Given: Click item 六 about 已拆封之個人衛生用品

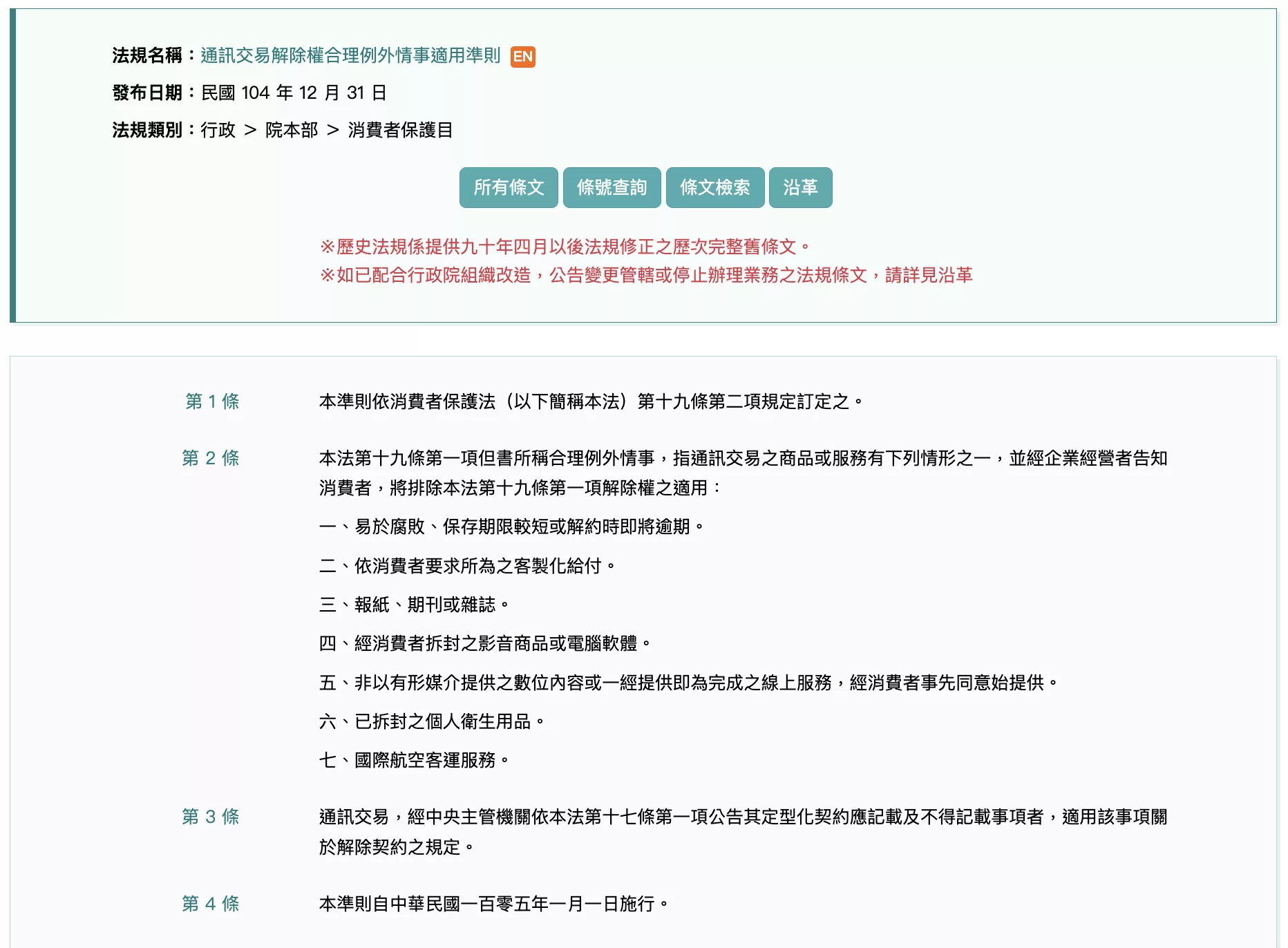Looking at the screenshot, I should [432, 721].
